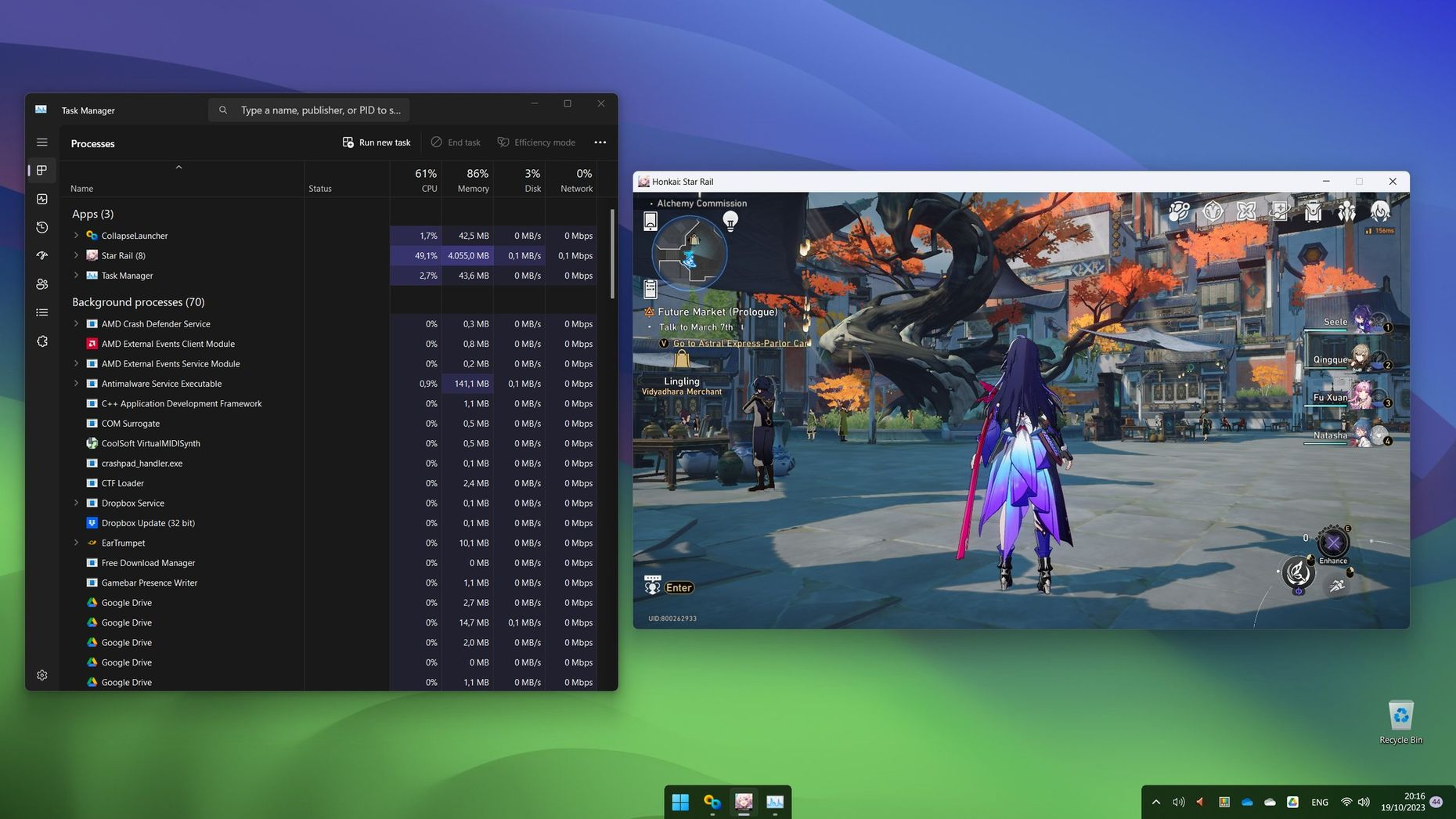Open Windows Start button on taskbar
This screenshot has height=819, width=1456.
pos(680,802)
